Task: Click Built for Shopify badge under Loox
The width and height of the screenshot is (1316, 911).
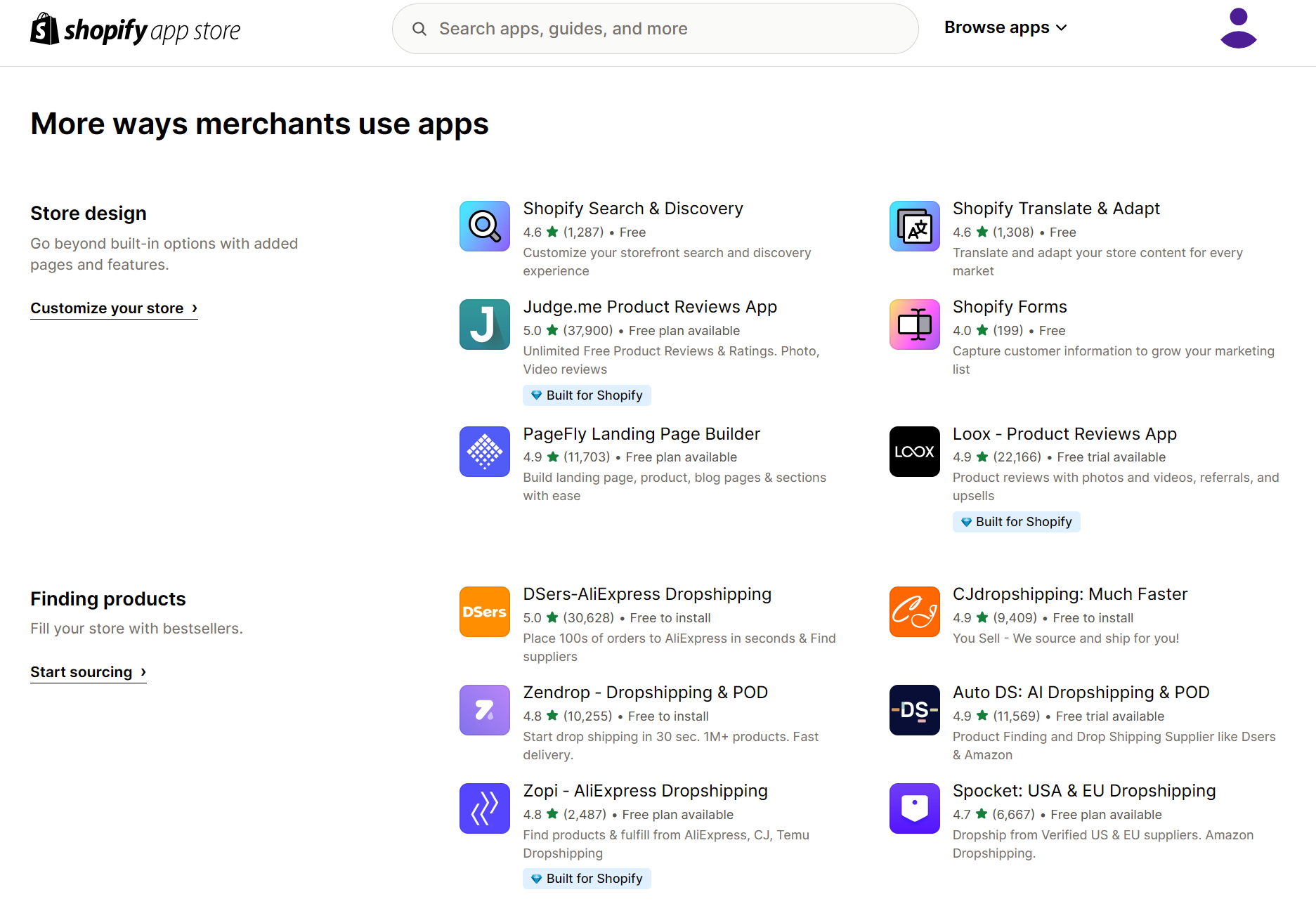Action: [1016, 522]
